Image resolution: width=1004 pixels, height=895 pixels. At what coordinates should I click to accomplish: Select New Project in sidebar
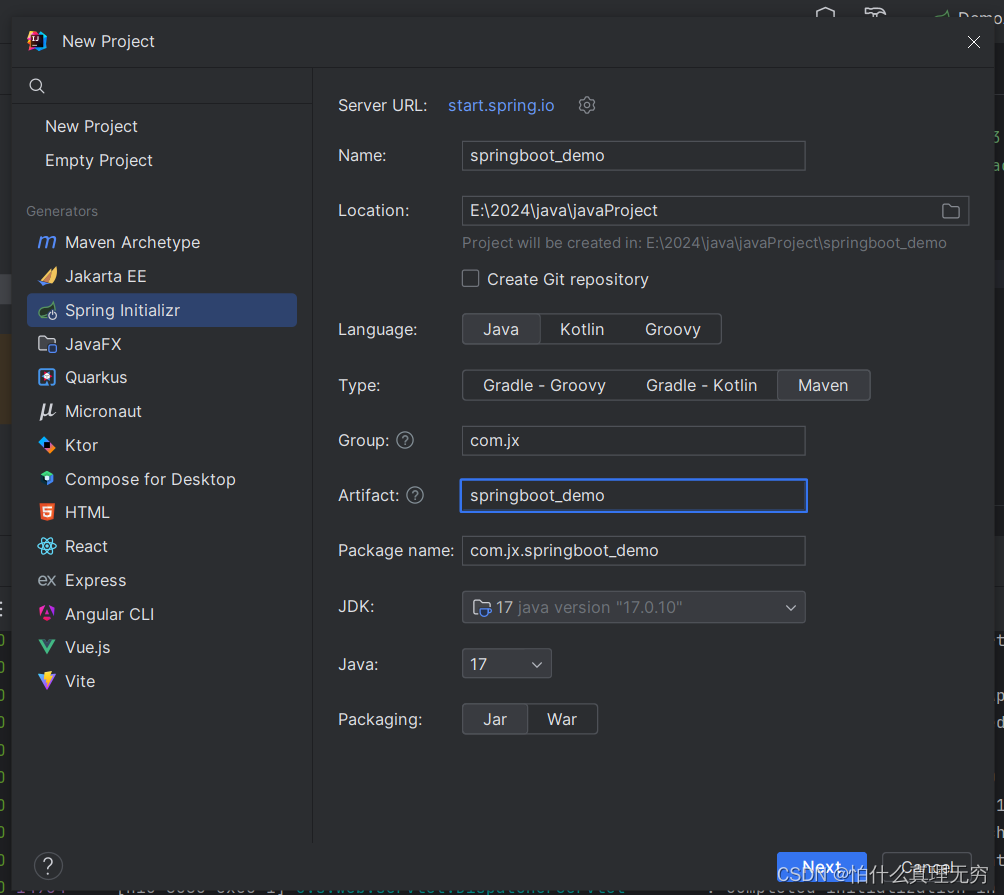tap(92, 127)
